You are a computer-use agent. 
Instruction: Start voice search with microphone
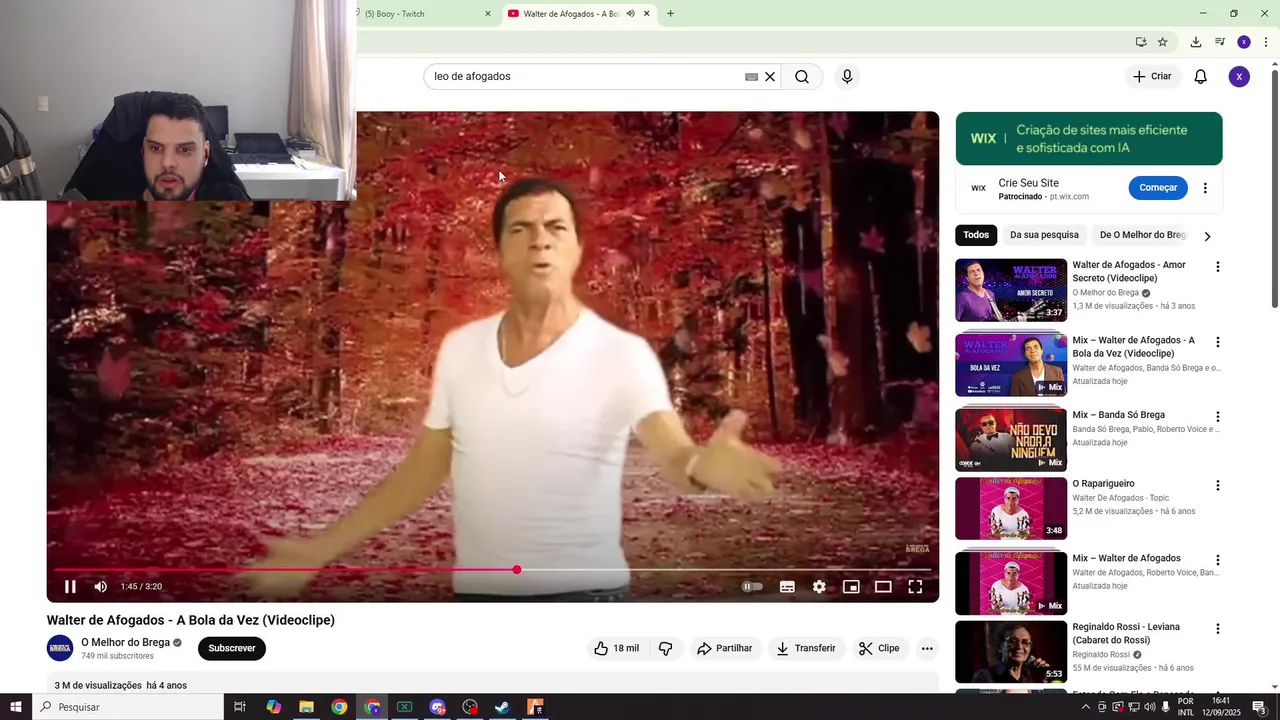click(x=847, y=77)
